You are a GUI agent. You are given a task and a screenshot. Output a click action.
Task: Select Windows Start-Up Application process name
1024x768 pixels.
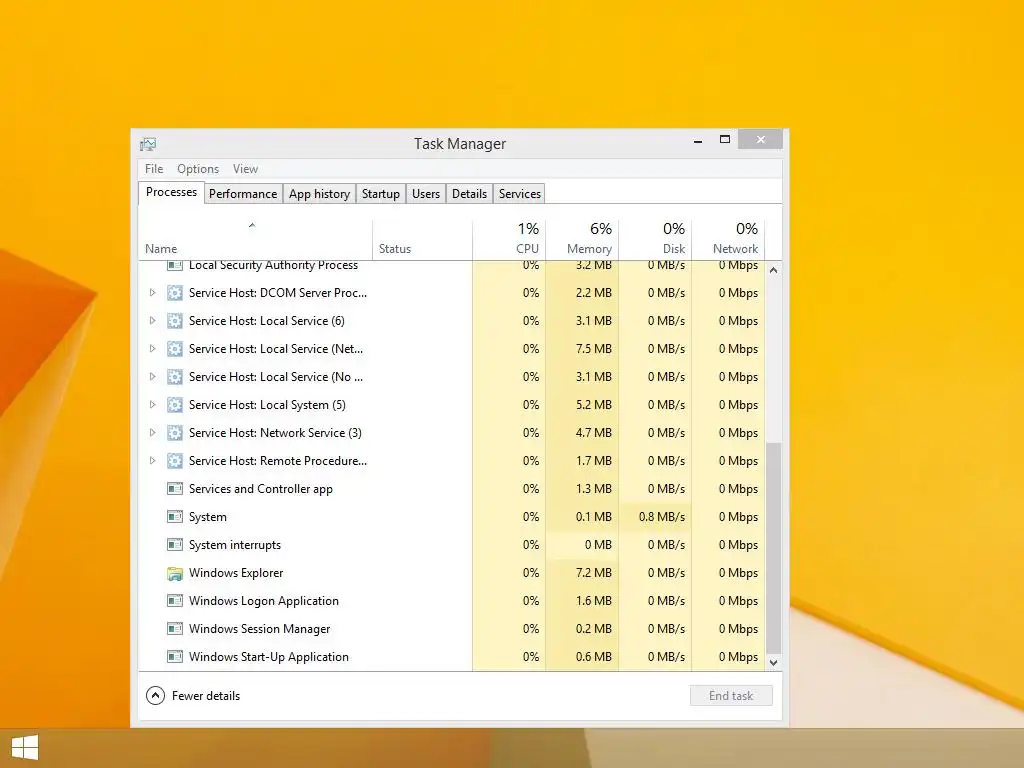[268, 657]
